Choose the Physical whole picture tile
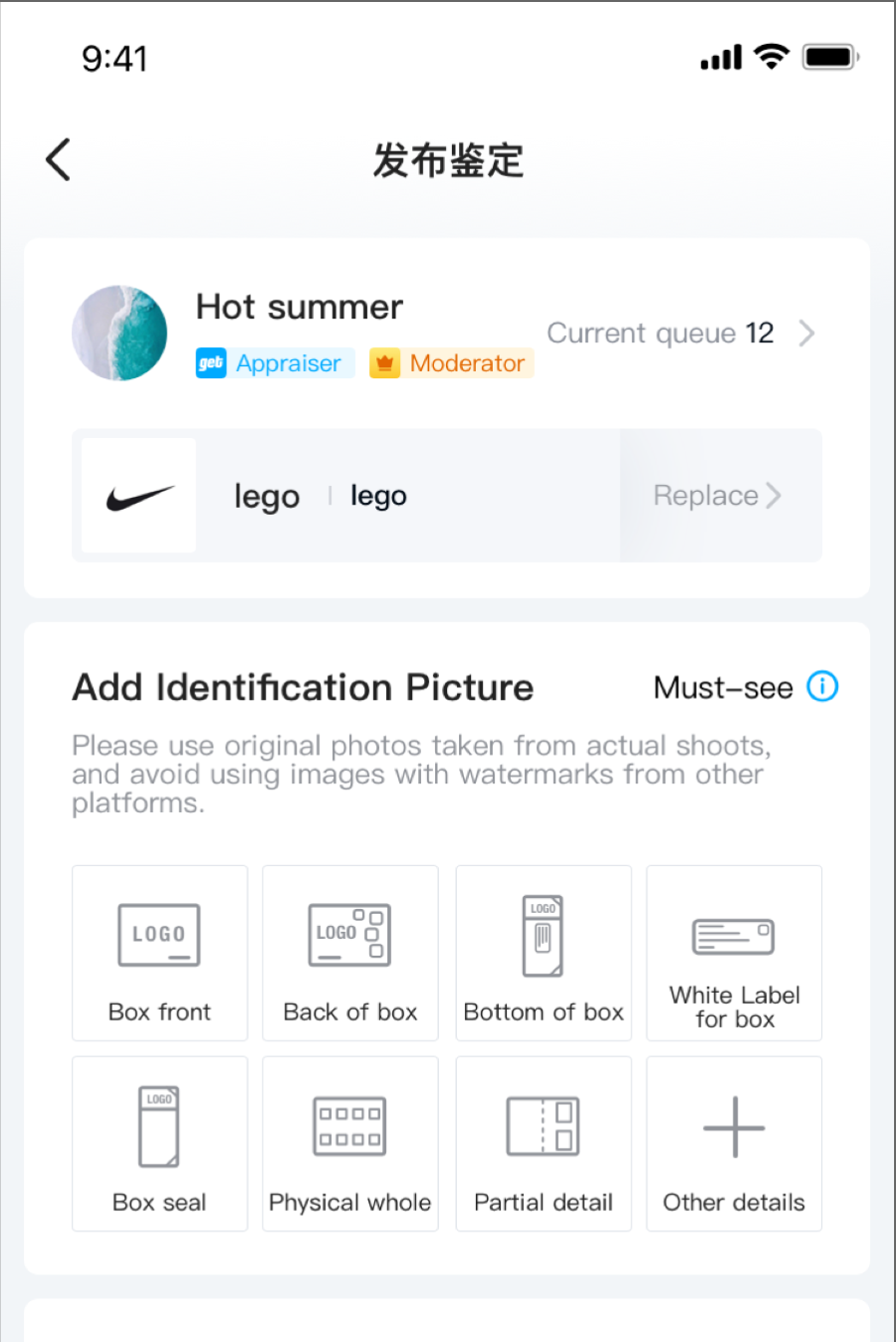 tap(350, 1144)
